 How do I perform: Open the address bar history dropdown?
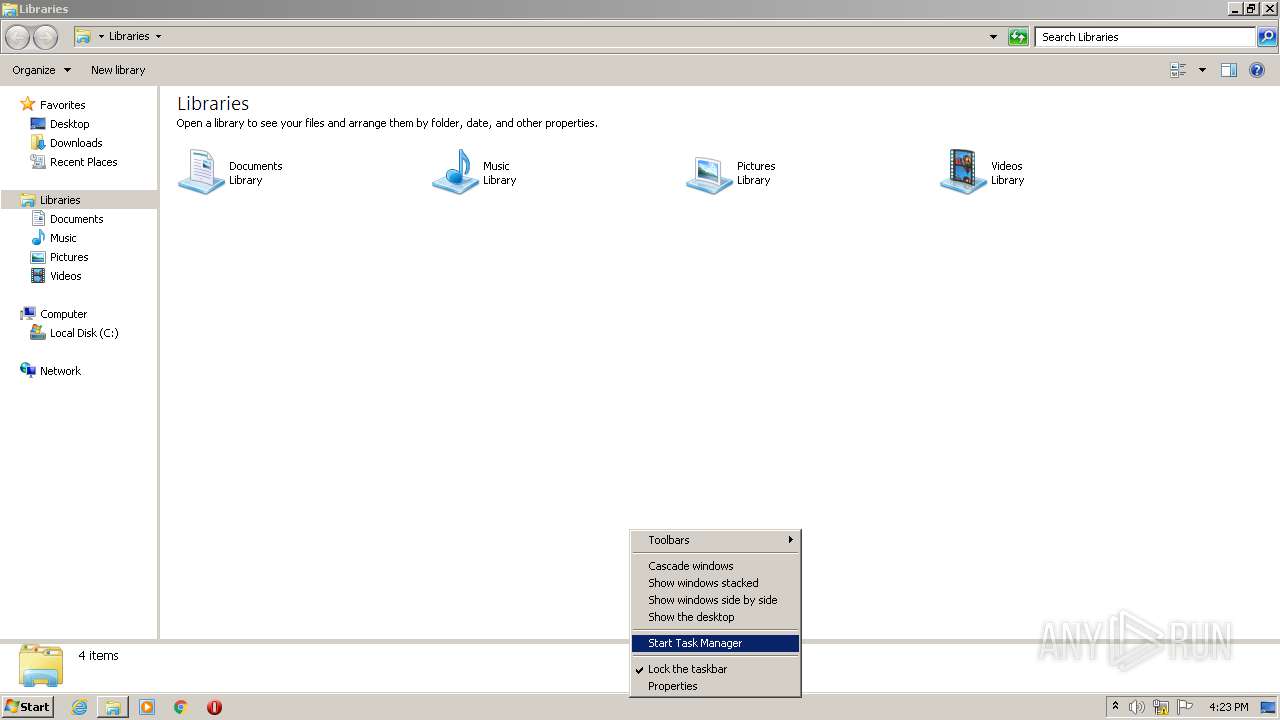[x=993, y=37]
